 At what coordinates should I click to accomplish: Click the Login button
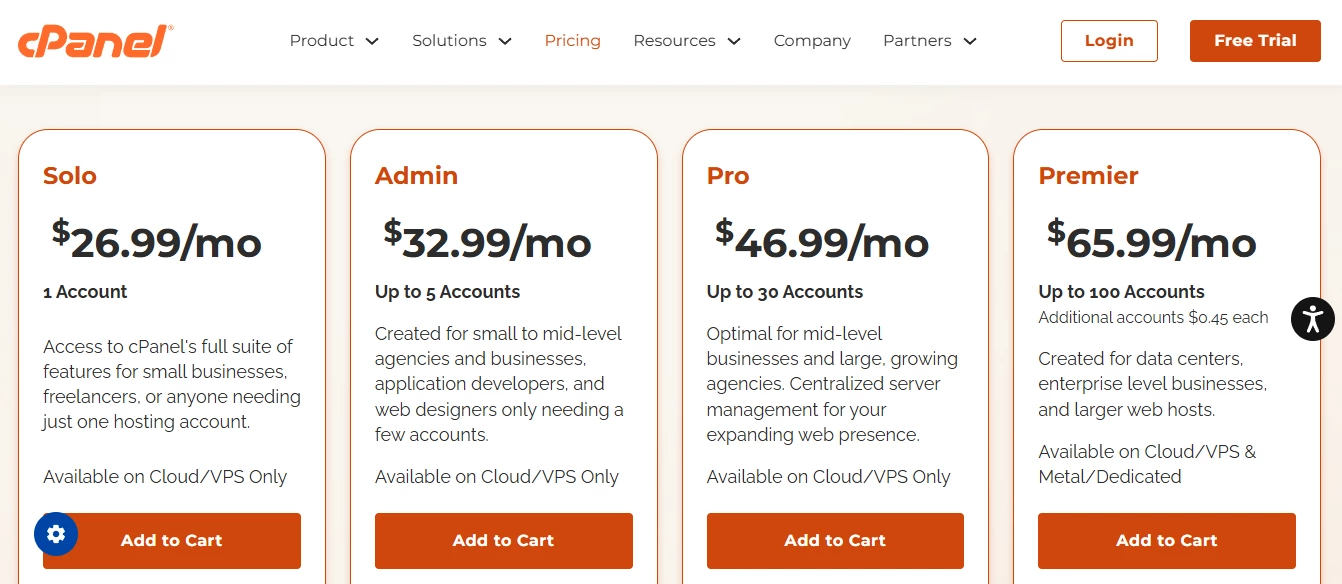click(1109, 41)
